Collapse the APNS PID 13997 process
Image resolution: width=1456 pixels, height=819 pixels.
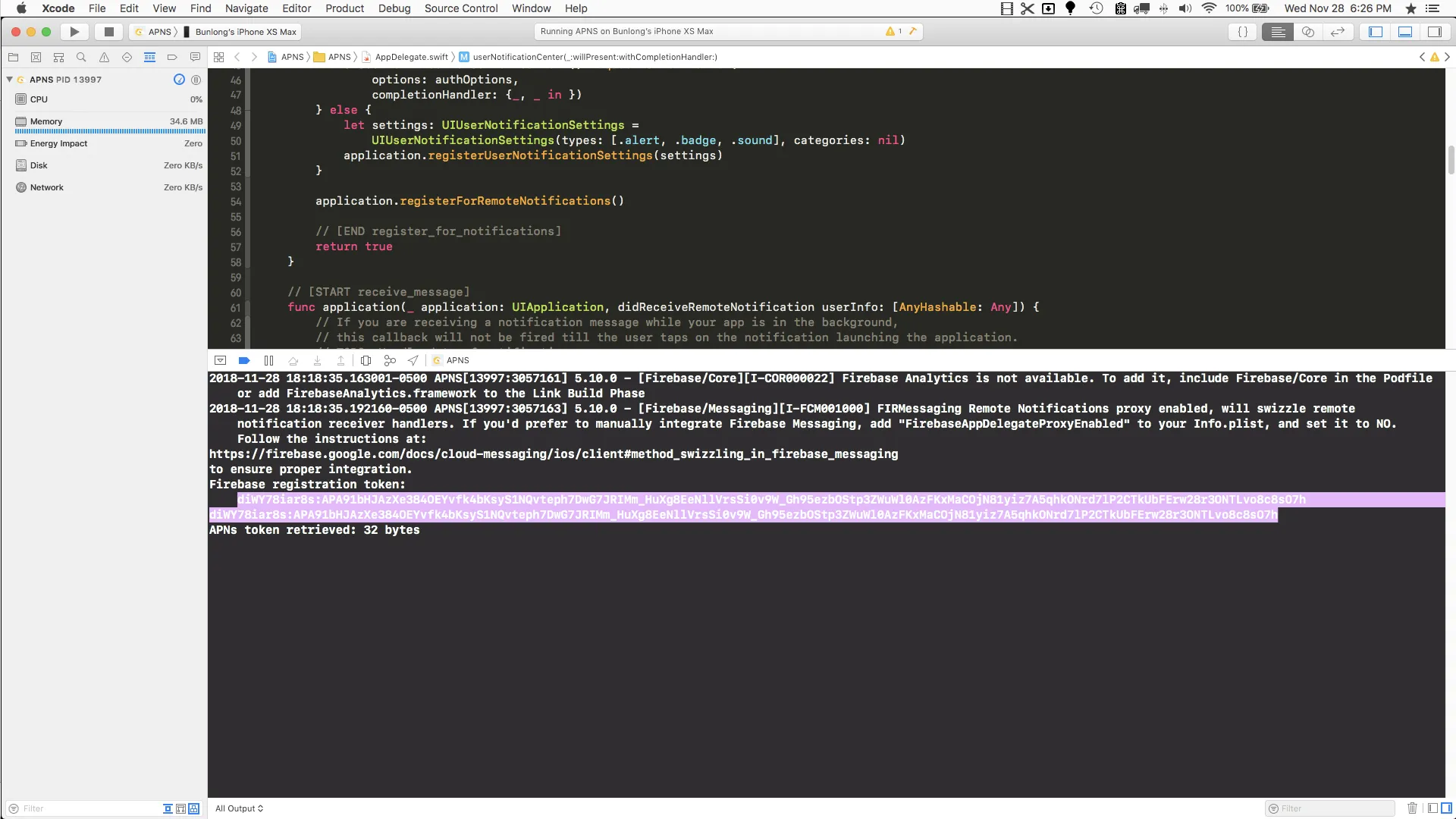tap(9, 79)
